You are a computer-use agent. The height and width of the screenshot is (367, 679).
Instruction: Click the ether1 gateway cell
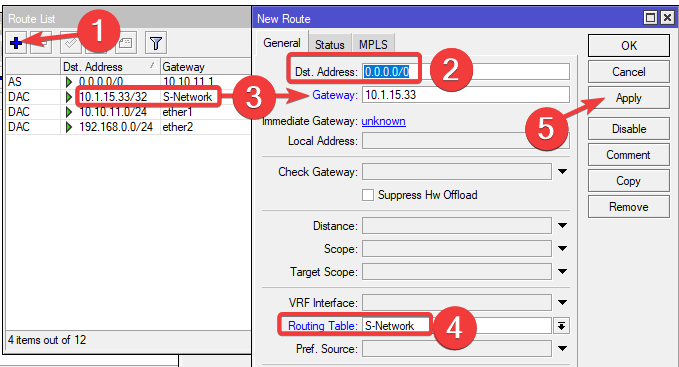pos(177,112)
